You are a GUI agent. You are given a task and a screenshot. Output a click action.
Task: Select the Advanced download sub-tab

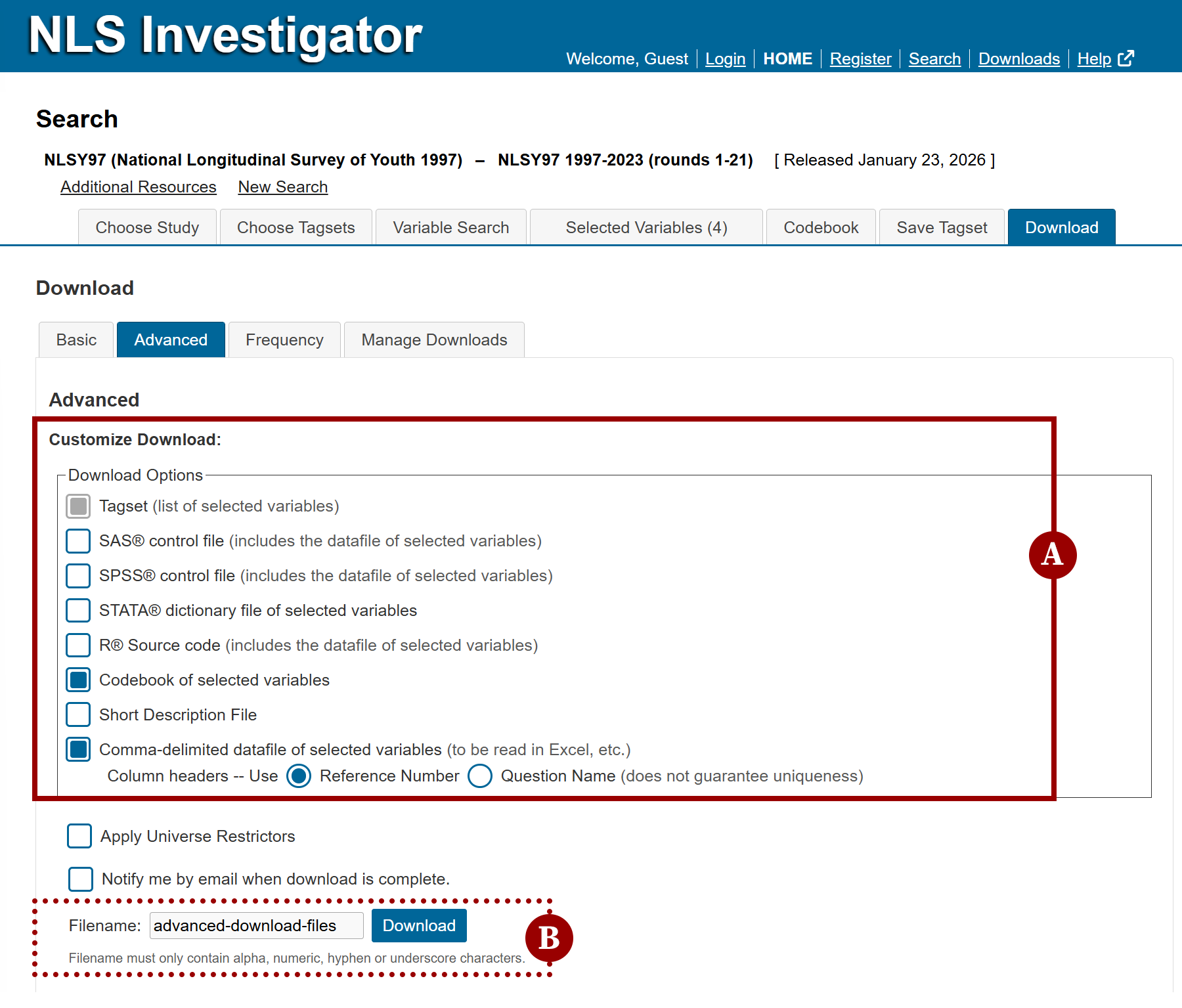click(171, 340)
